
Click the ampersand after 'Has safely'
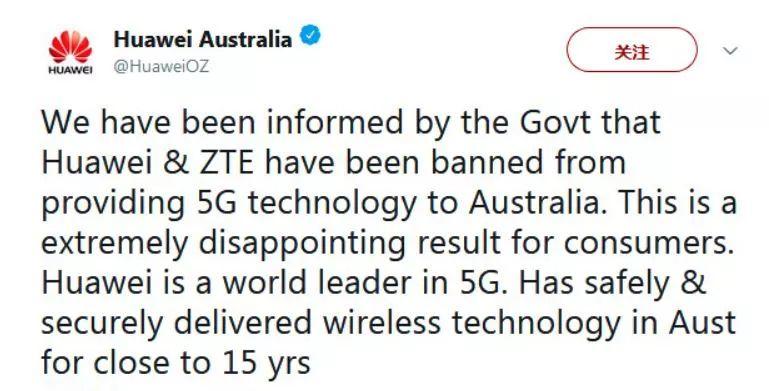pyautogui.click(x=693, y=284)
